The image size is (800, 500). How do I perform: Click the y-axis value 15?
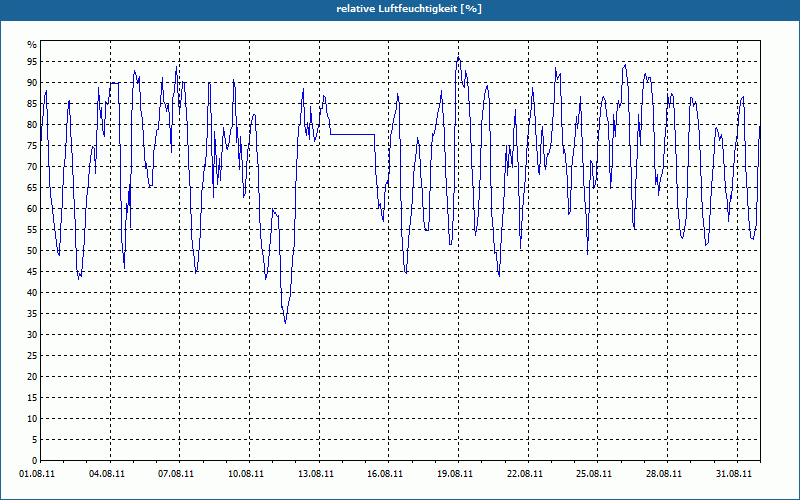tap(32, 397)
